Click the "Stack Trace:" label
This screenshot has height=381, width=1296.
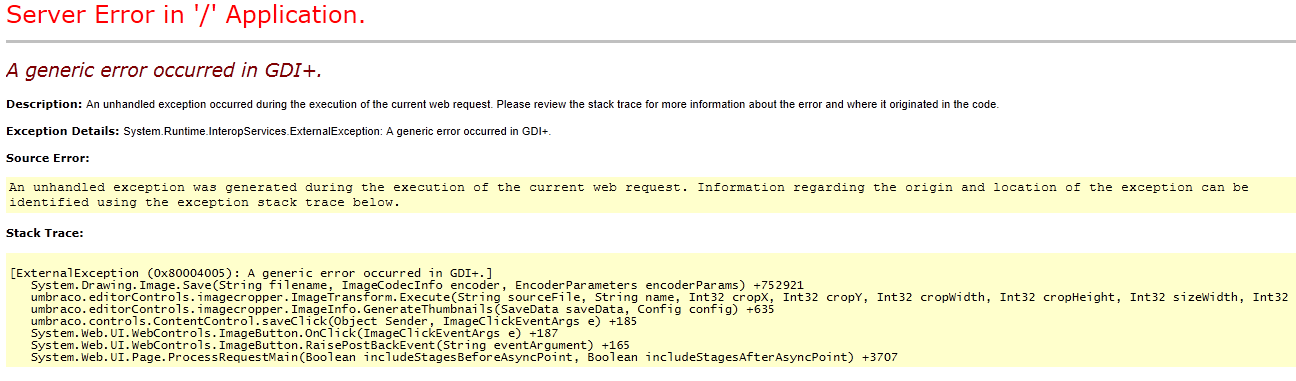click(44, 233)
